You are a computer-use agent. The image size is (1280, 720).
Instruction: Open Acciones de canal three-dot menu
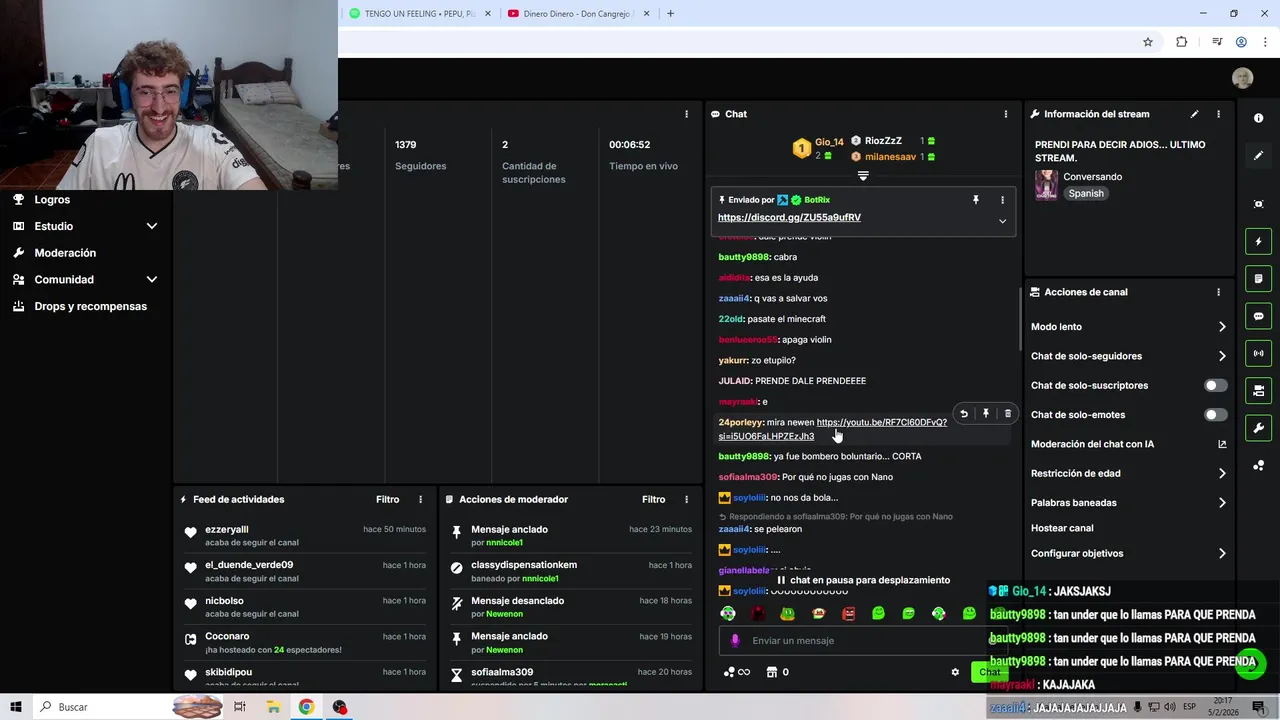pyautogui.click(x=1218, y=292)
